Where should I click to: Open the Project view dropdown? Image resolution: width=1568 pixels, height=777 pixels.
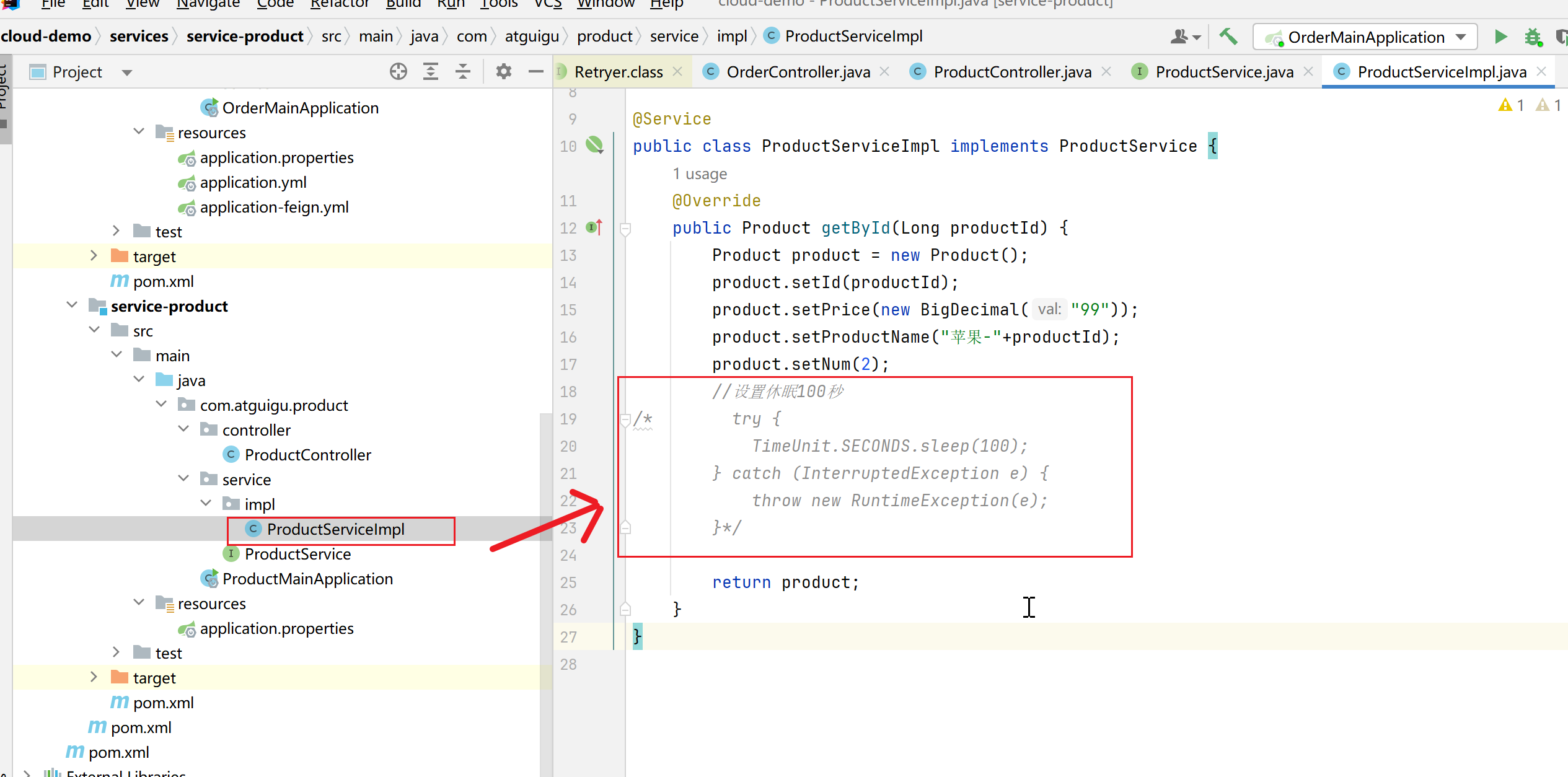click(127, 72)
